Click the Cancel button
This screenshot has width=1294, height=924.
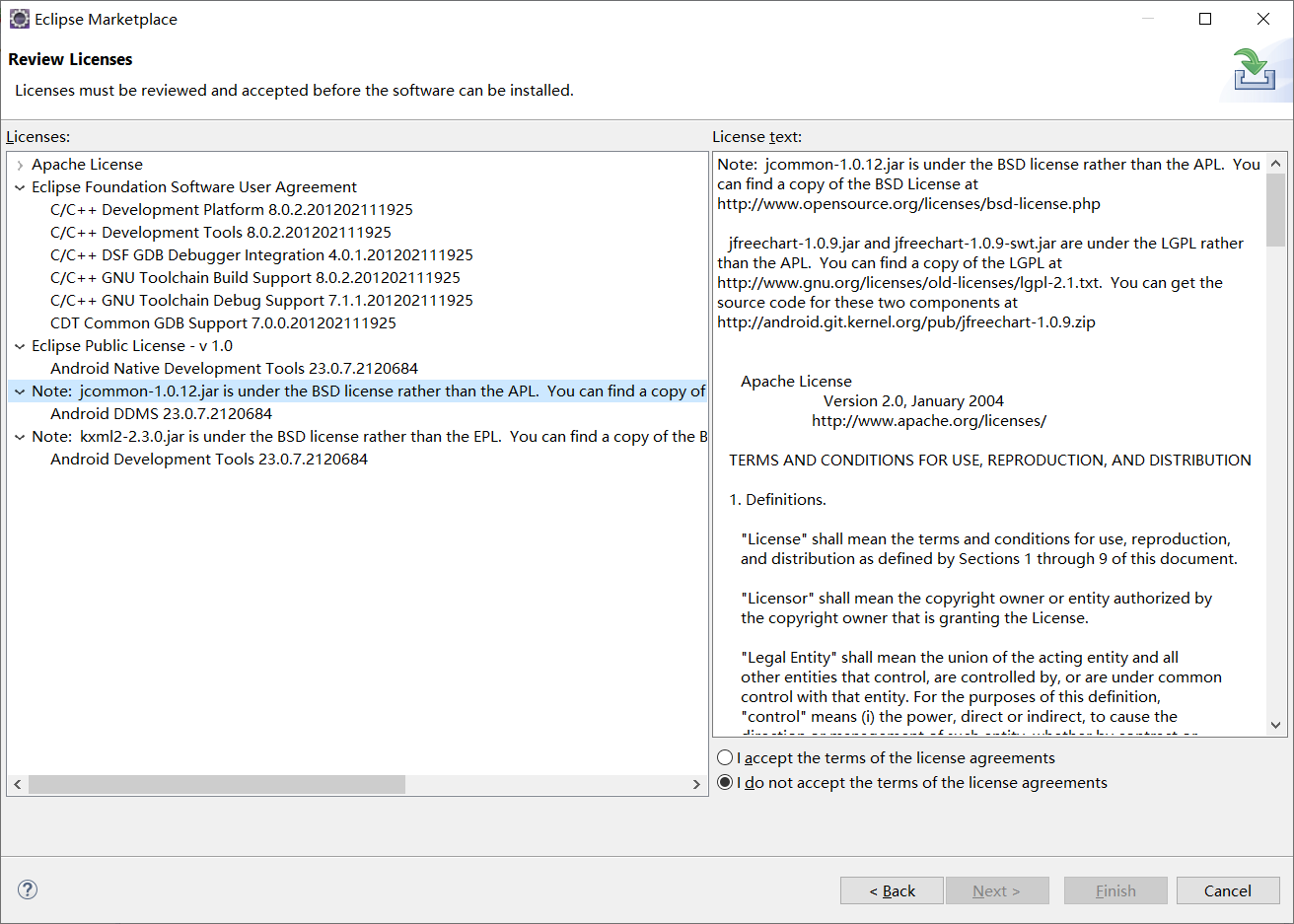[1228, 890]
